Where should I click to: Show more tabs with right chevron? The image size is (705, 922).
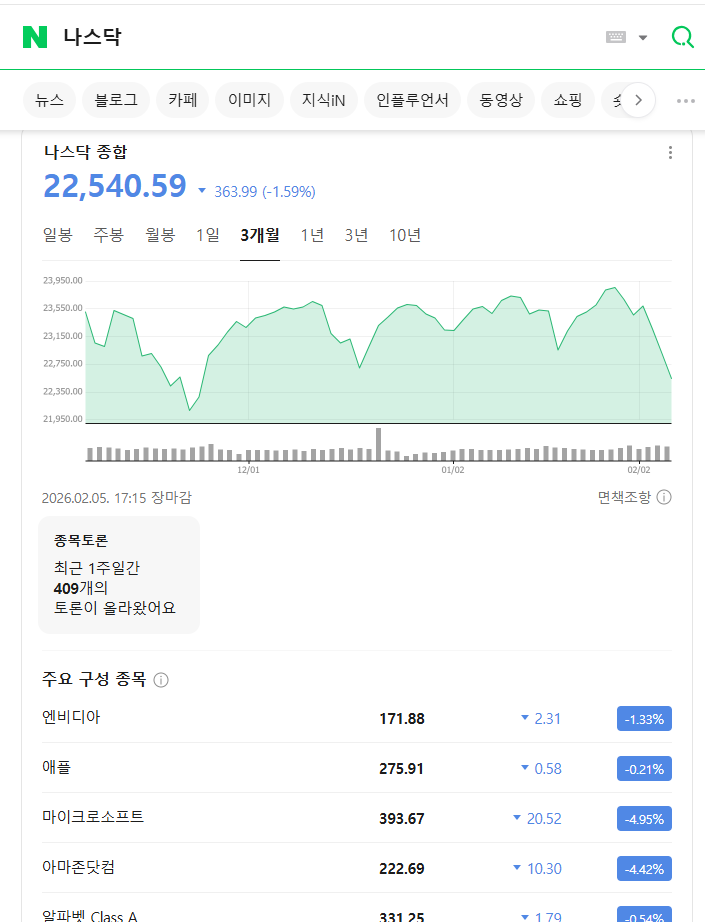(639, 101)
